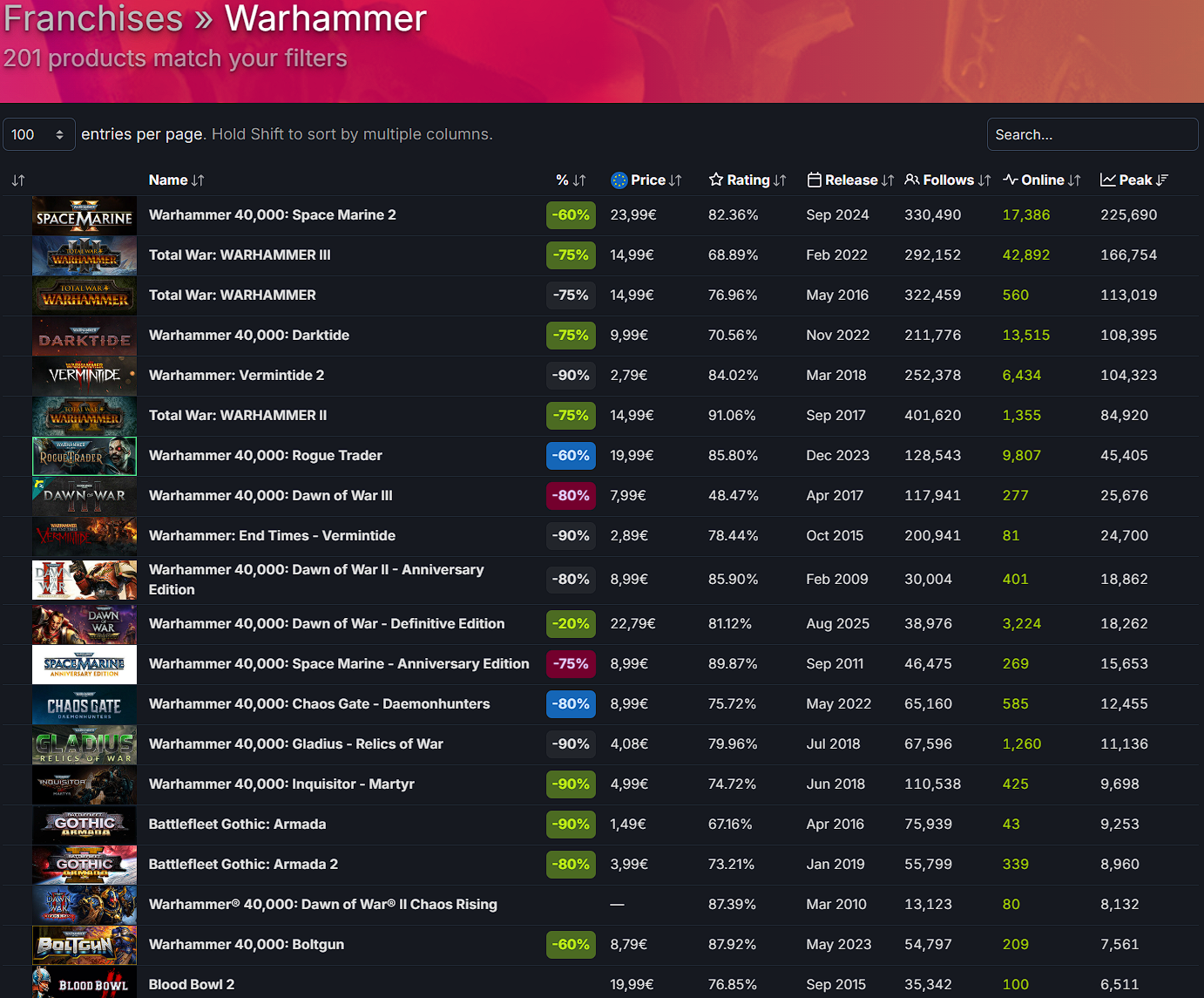
Task: Open Dawn of War III game link
Action: (x=270, y=495)
